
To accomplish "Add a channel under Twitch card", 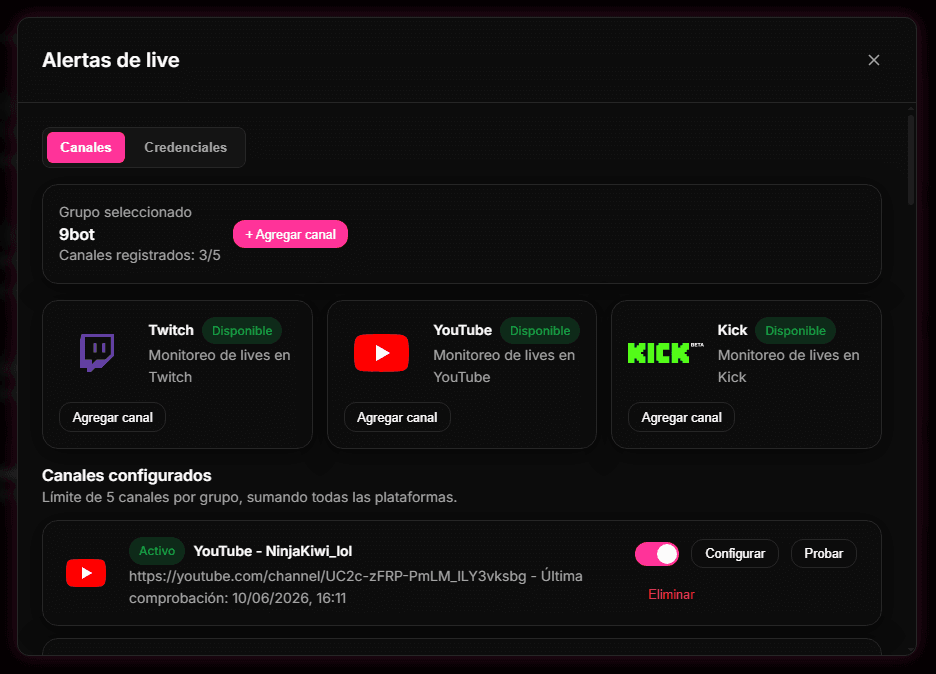I will pyautogui.click(x=112, y=417).
